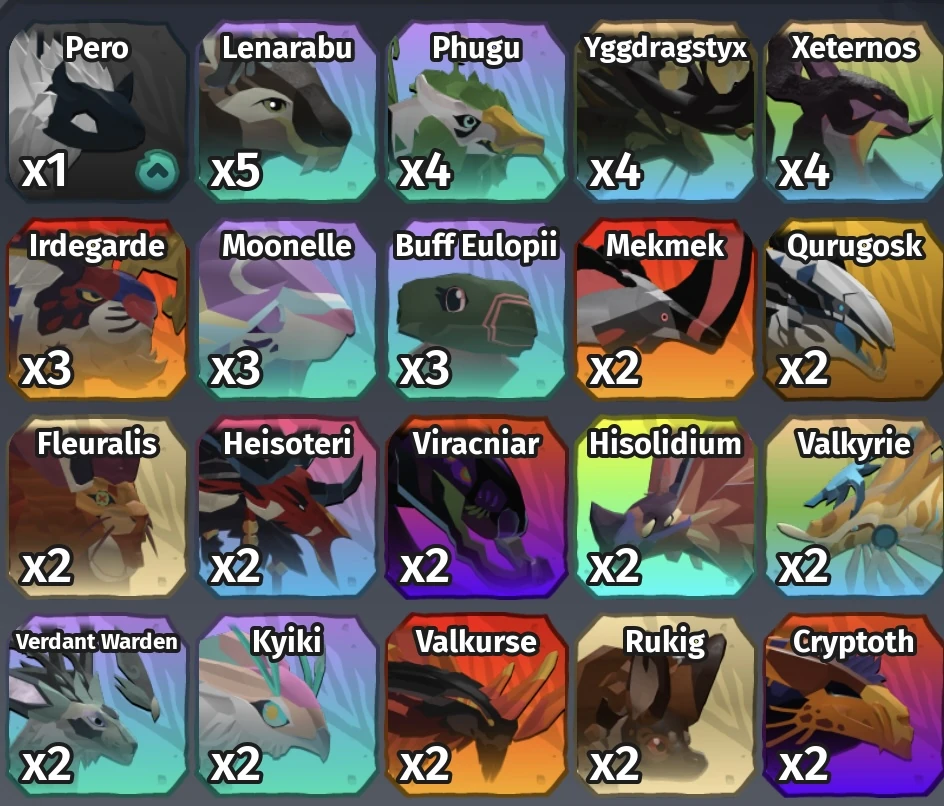Viewport: 944px width, 806px height.
Task: Open the Lenarabu x5 creature card
Action: (287, 112)
